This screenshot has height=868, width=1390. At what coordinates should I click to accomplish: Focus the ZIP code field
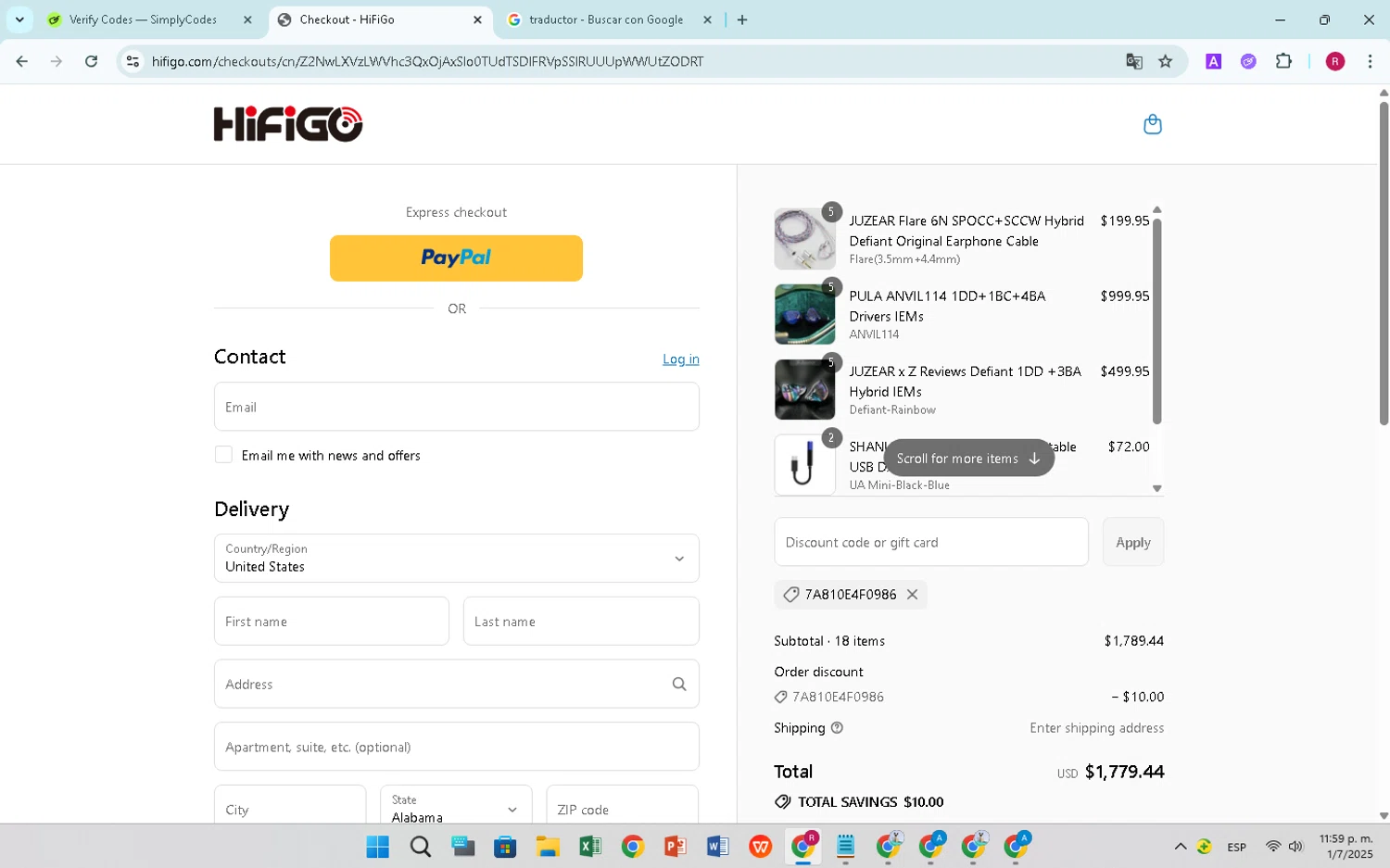coord(623,805)
